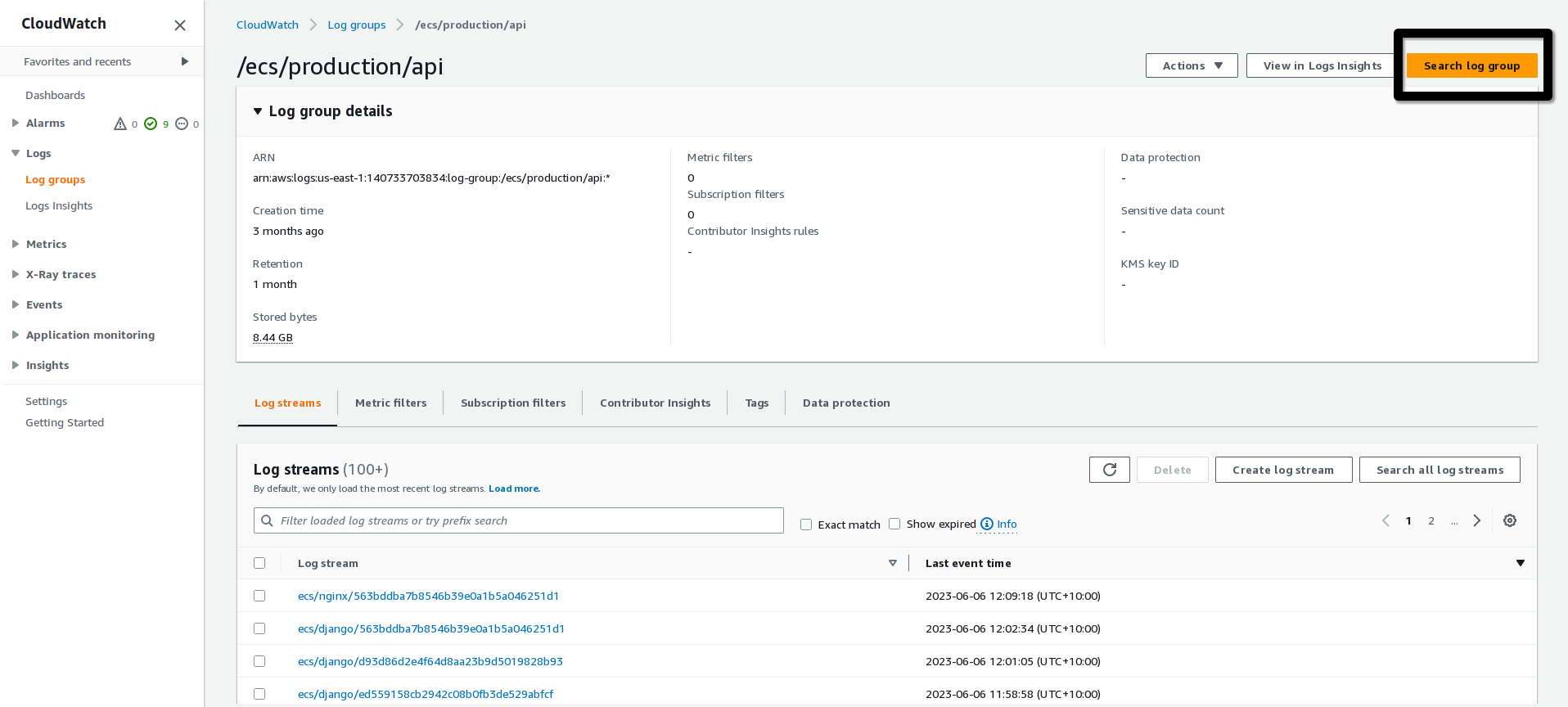
Task: Open the ecs/django/d93d86d2 log stream
Action: coord(430,661)
